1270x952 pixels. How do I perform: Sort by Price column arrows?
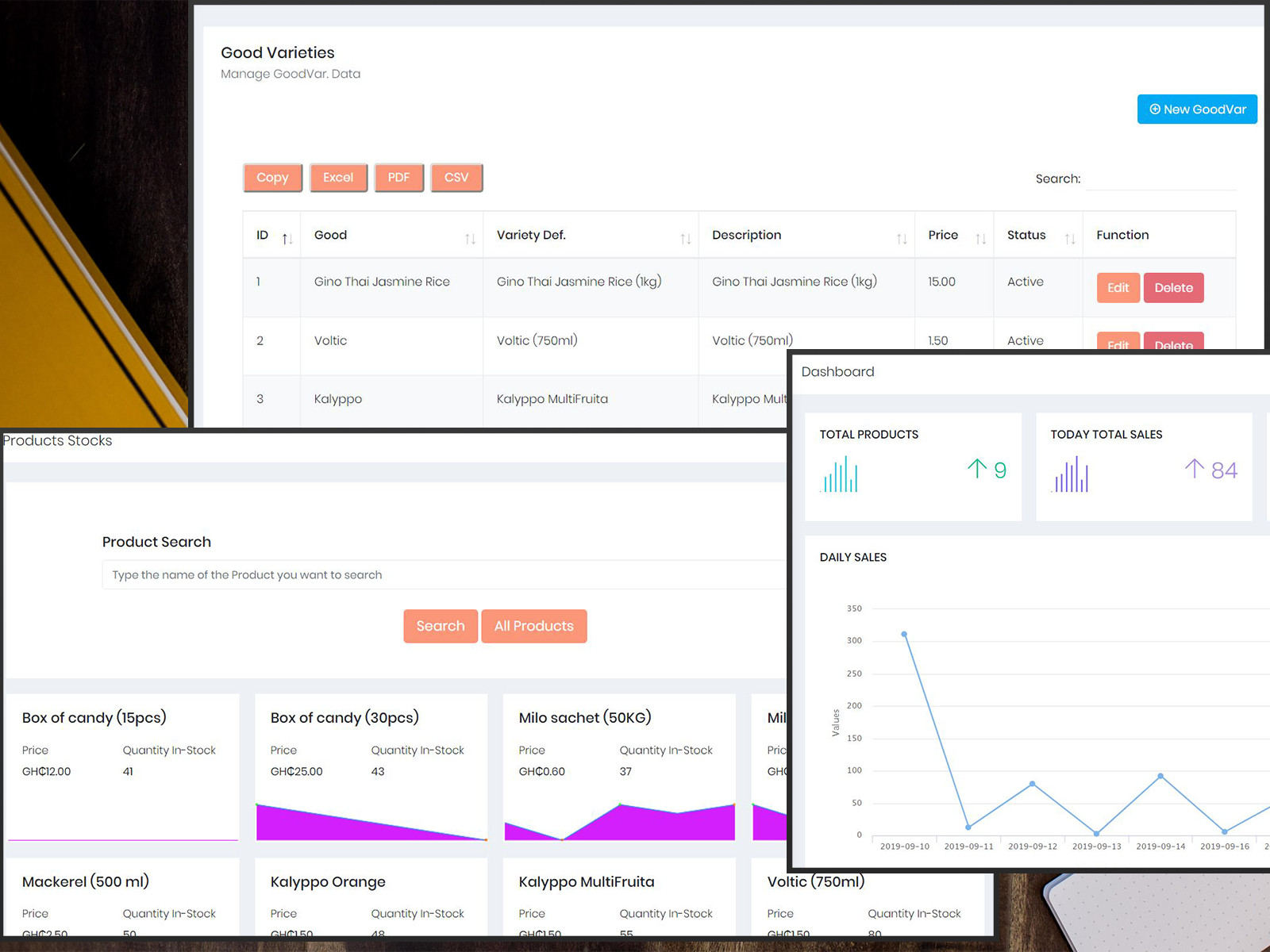[980, 238]
